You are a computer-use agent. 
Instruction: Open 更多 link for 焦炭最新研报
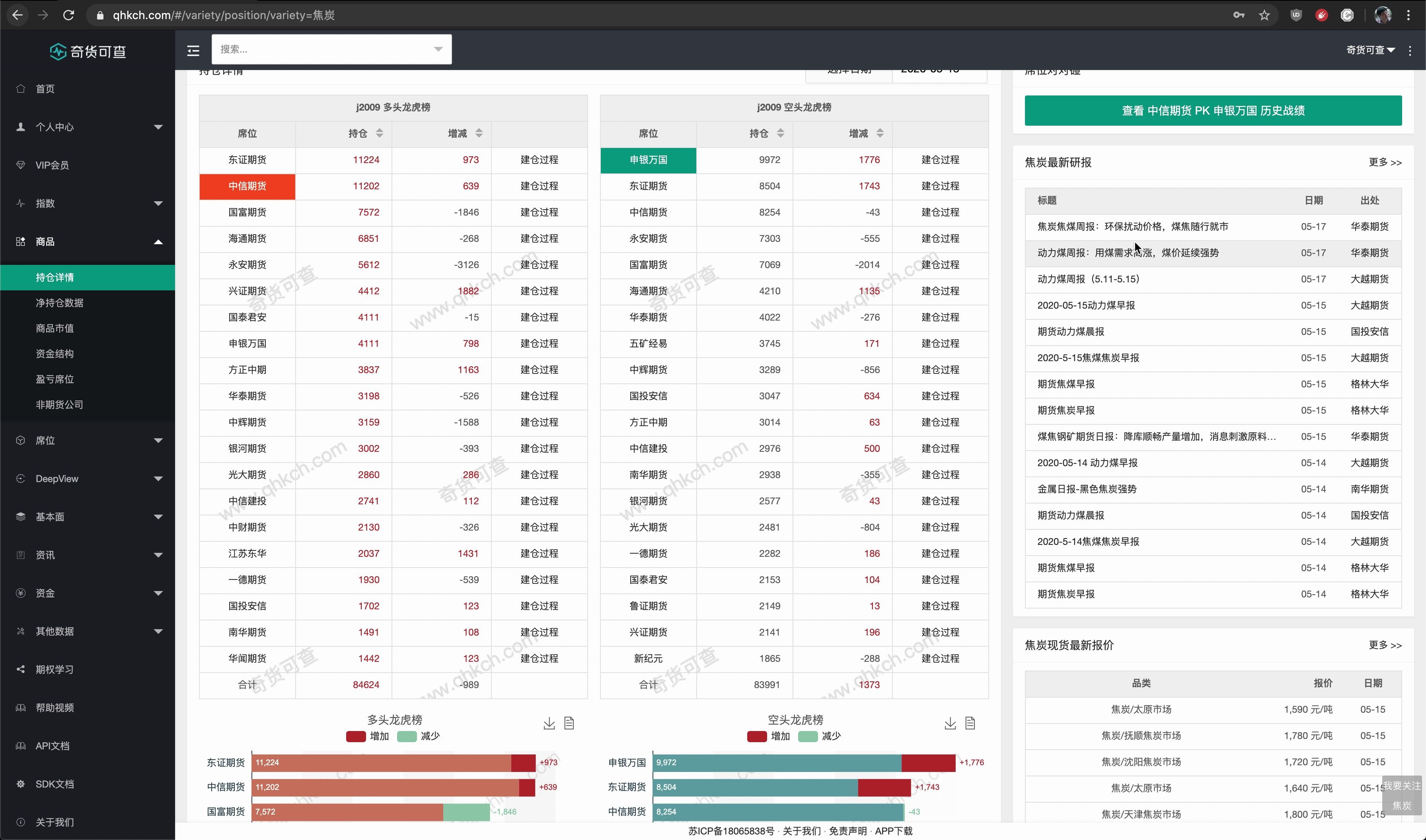pyautogui.click(x=1385, y=162)
